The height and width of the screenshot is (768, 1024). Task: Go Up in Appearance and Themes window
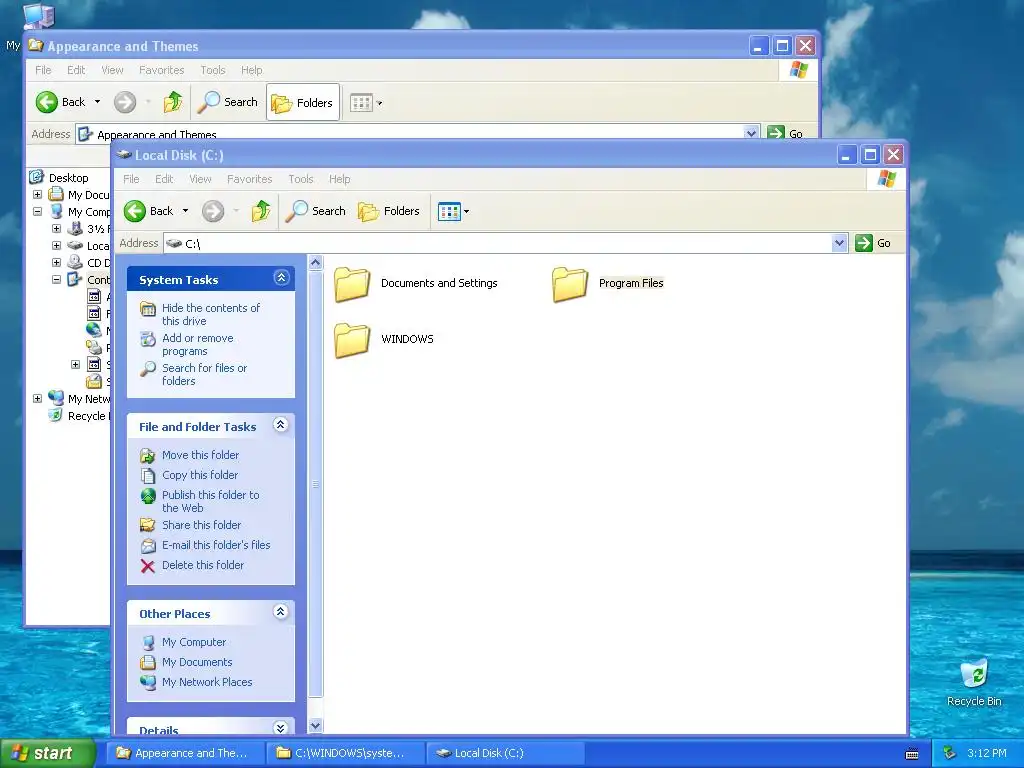tap(173, 102)
